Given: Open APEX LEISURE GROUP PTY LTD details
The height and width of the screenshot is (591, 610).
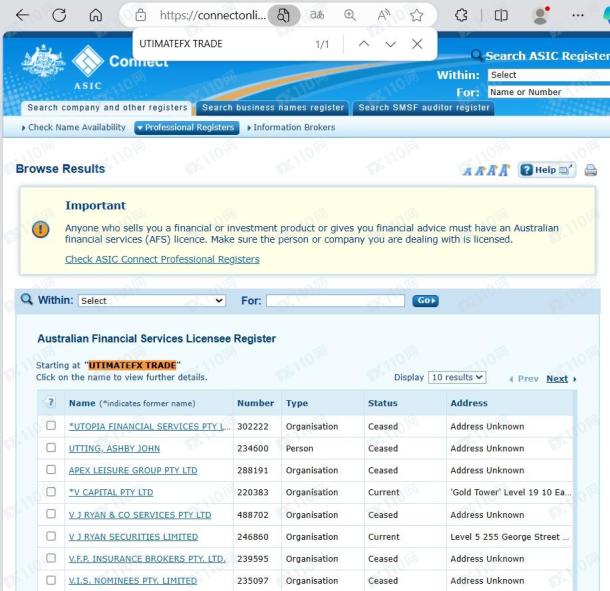Looking at the screenshot, I should point(133,470).
